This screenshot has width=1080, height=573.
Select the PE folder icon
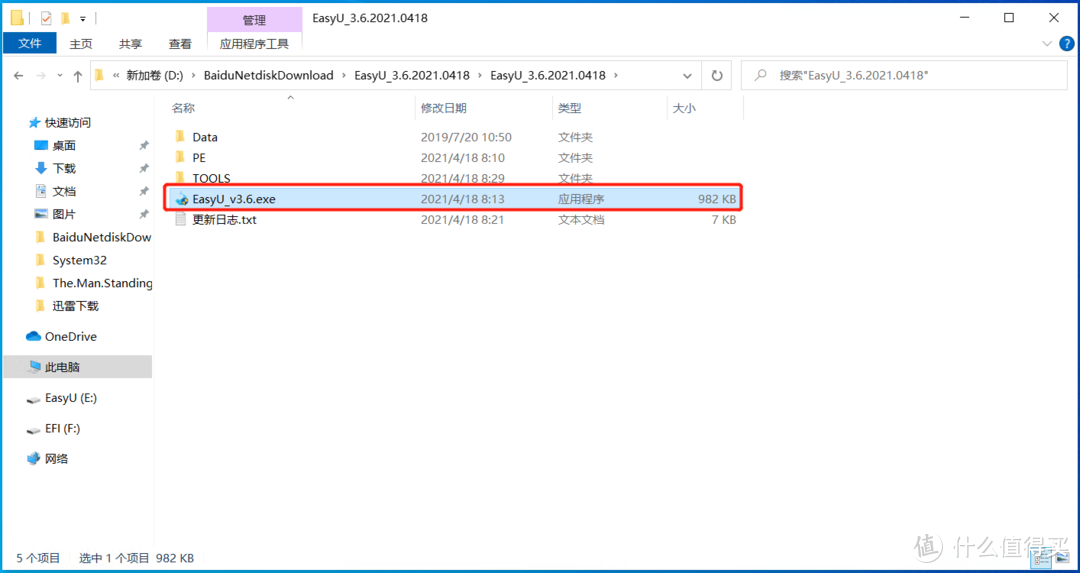180,158
